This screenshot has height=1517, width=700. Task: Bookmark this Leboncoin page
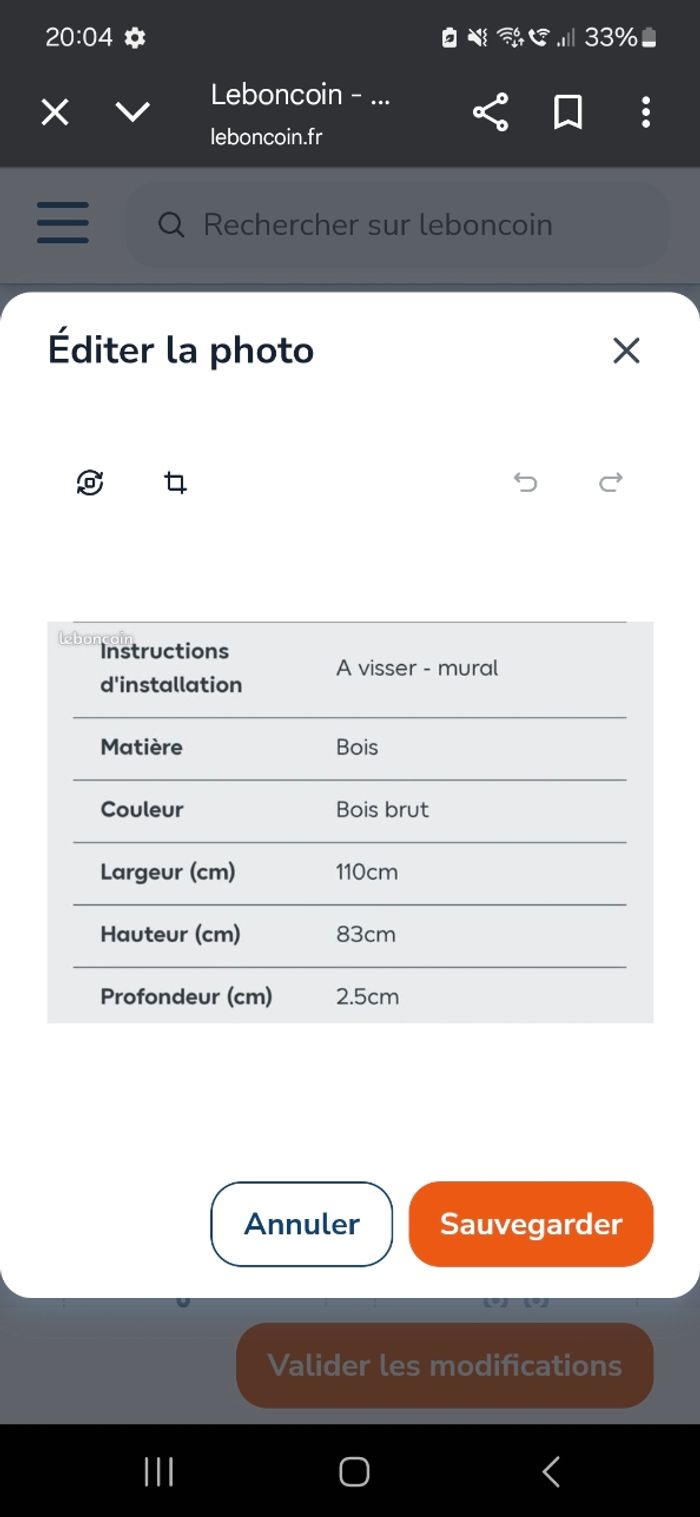point(568,112)
